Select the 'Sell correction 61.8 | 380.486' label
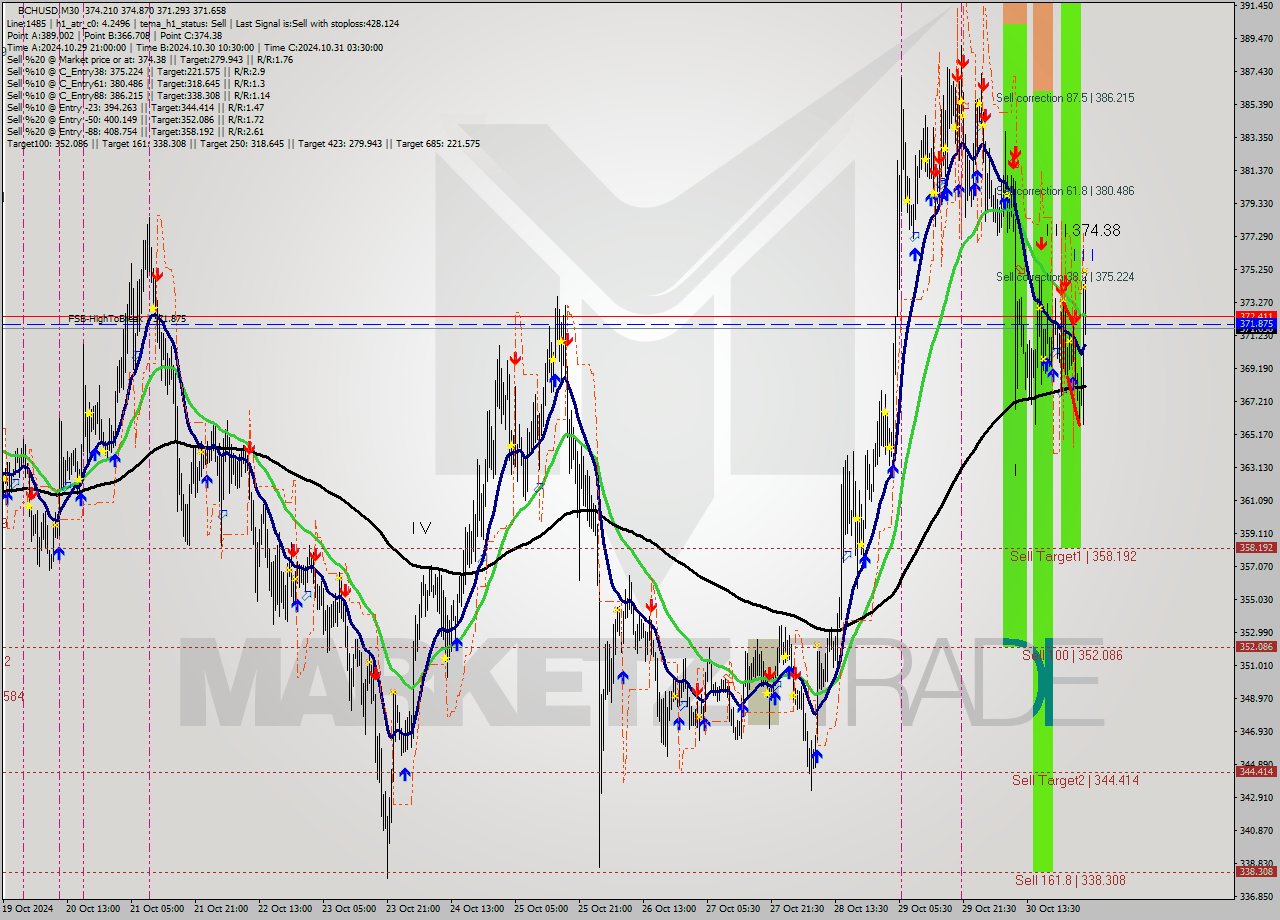This screenshot has height=920, width=1280. tap(1065, 191)
